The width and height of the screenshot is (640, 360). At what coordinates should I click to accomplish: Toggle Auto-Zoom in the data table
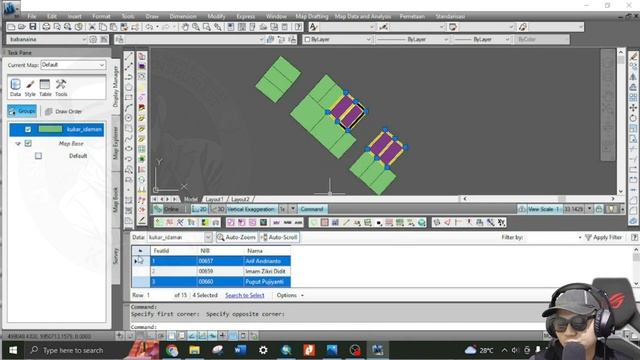[236, 237]
